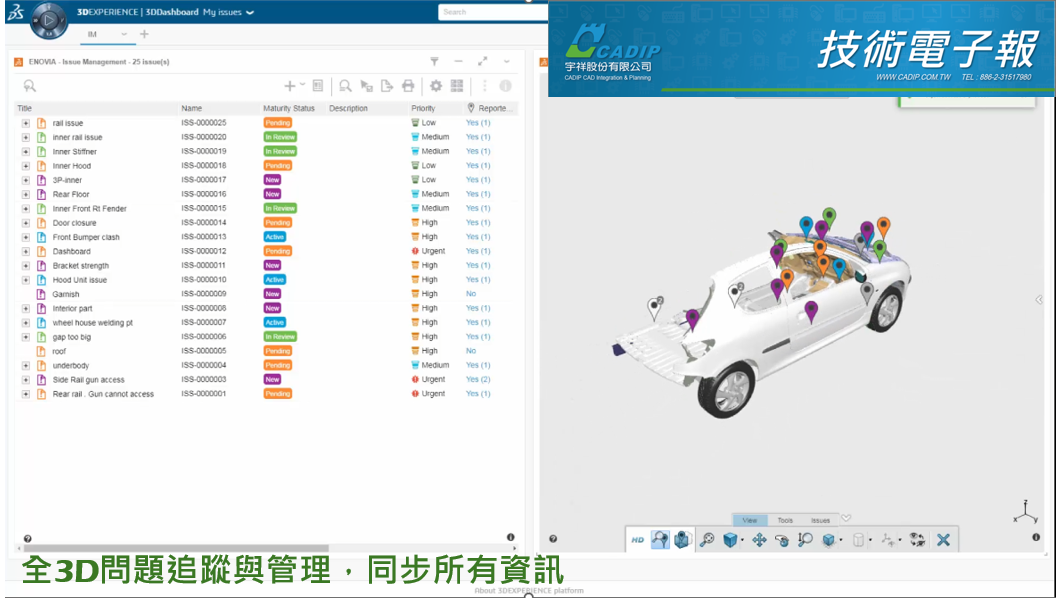Viewport: 1056px width, 610px height.
Task: Open the view cube dropdown arrow
Action: click(x=742, y=540)
